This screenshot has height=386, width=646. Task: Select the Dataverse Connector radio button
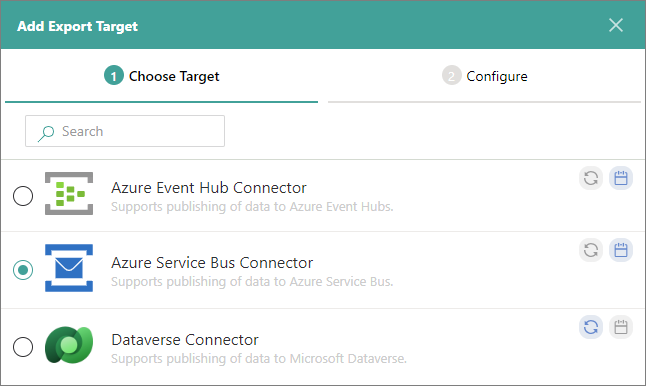point(23,347)
